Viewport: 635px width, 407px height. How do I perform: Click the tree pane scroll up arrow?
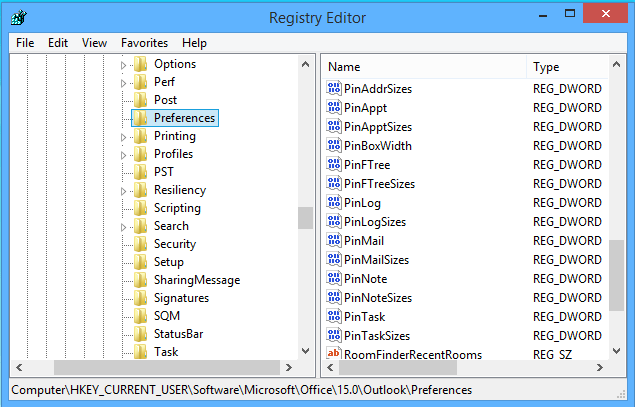point(306,64)
